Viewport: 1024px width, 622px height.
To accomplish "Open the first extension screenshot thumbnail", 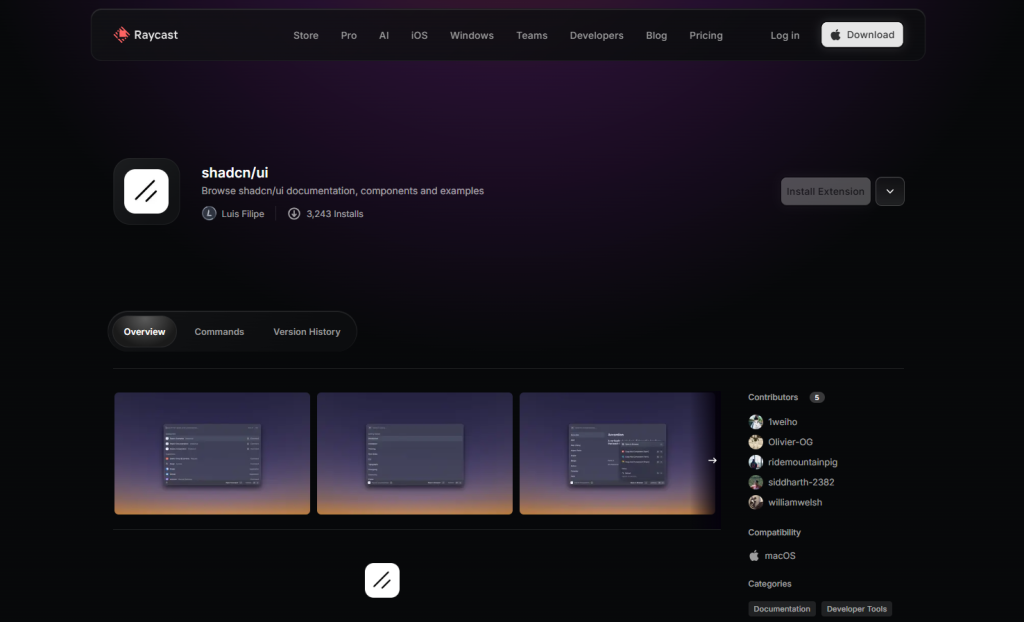I will (x=212, y=453).
